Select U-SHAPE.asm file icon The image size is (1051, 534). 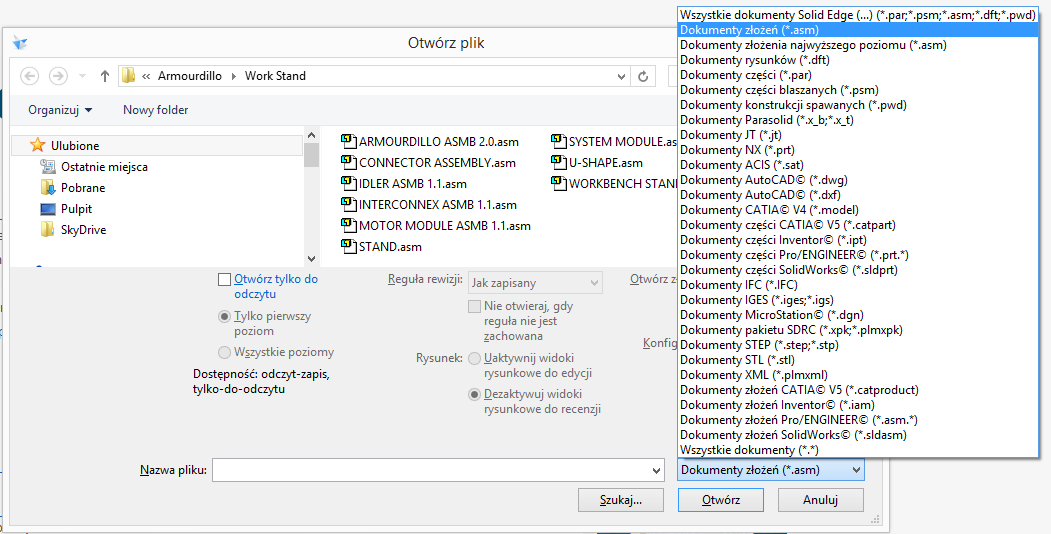[x=558, y=161]
